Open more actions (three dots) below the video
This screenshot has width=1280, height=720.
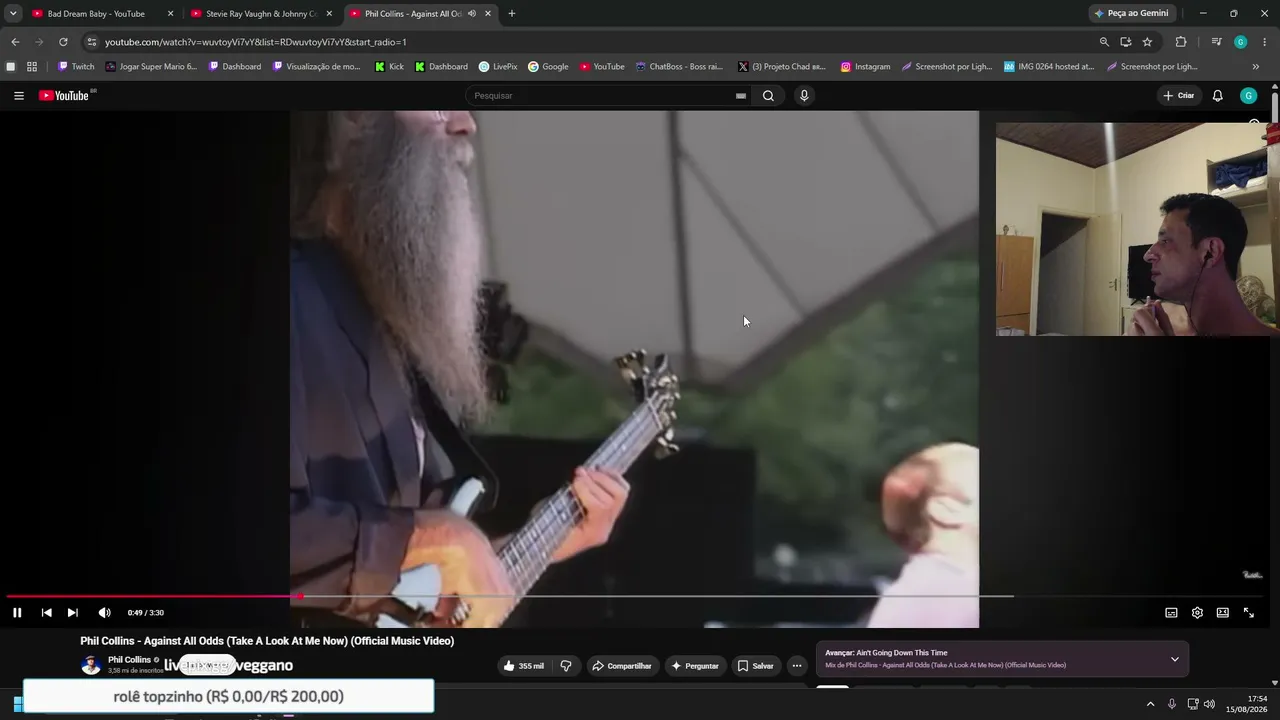click(x=797, y=666)
